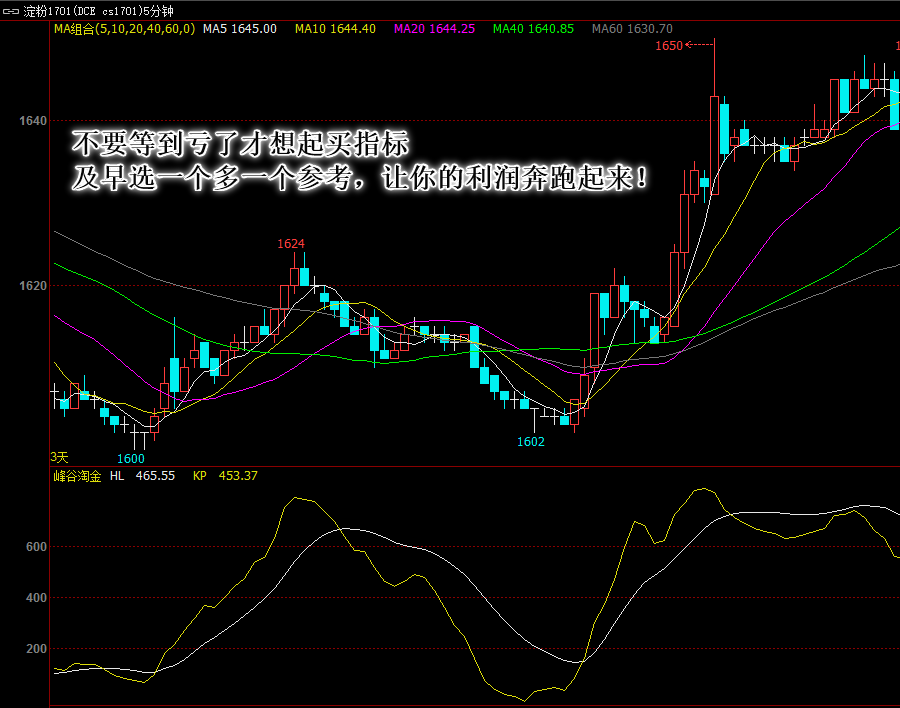Click the 峰谷淘金 indicator name
This screenshot has height=708, width=900.
77,476
